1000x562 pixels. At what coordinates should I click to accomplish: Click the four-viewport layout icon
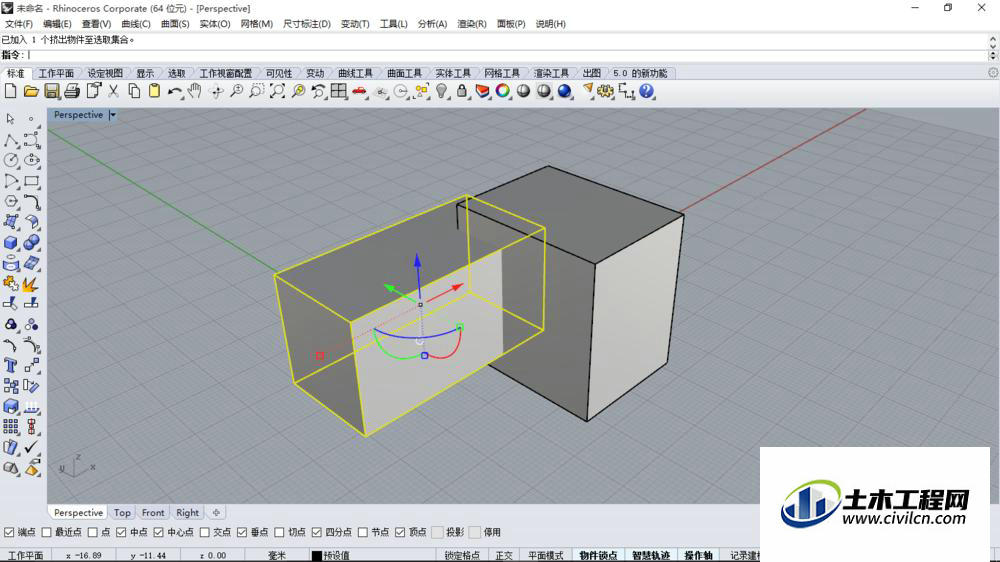339,91
